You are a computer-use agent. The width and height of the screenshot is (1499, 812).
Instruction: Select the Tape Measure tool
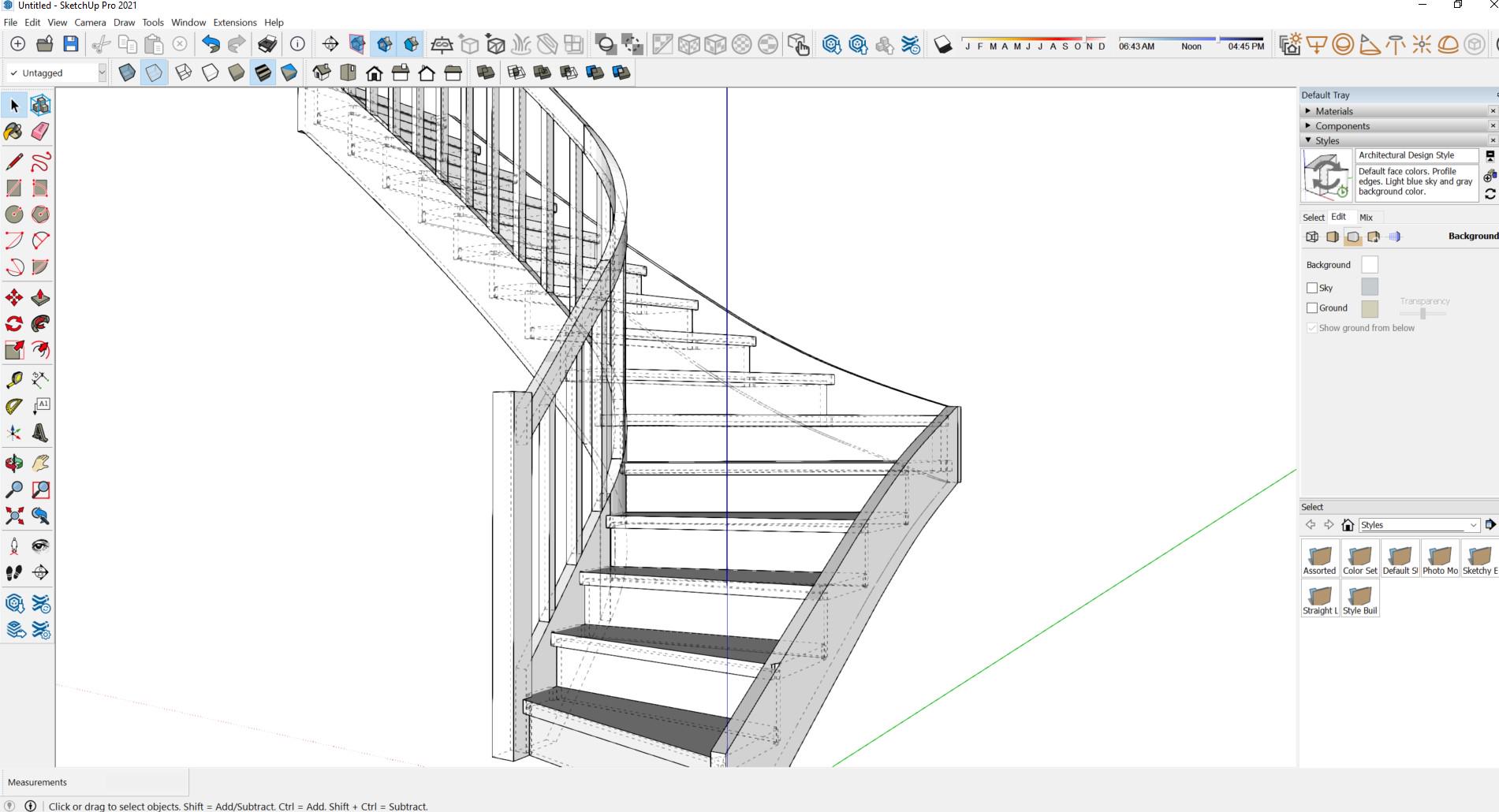(14, 380)
